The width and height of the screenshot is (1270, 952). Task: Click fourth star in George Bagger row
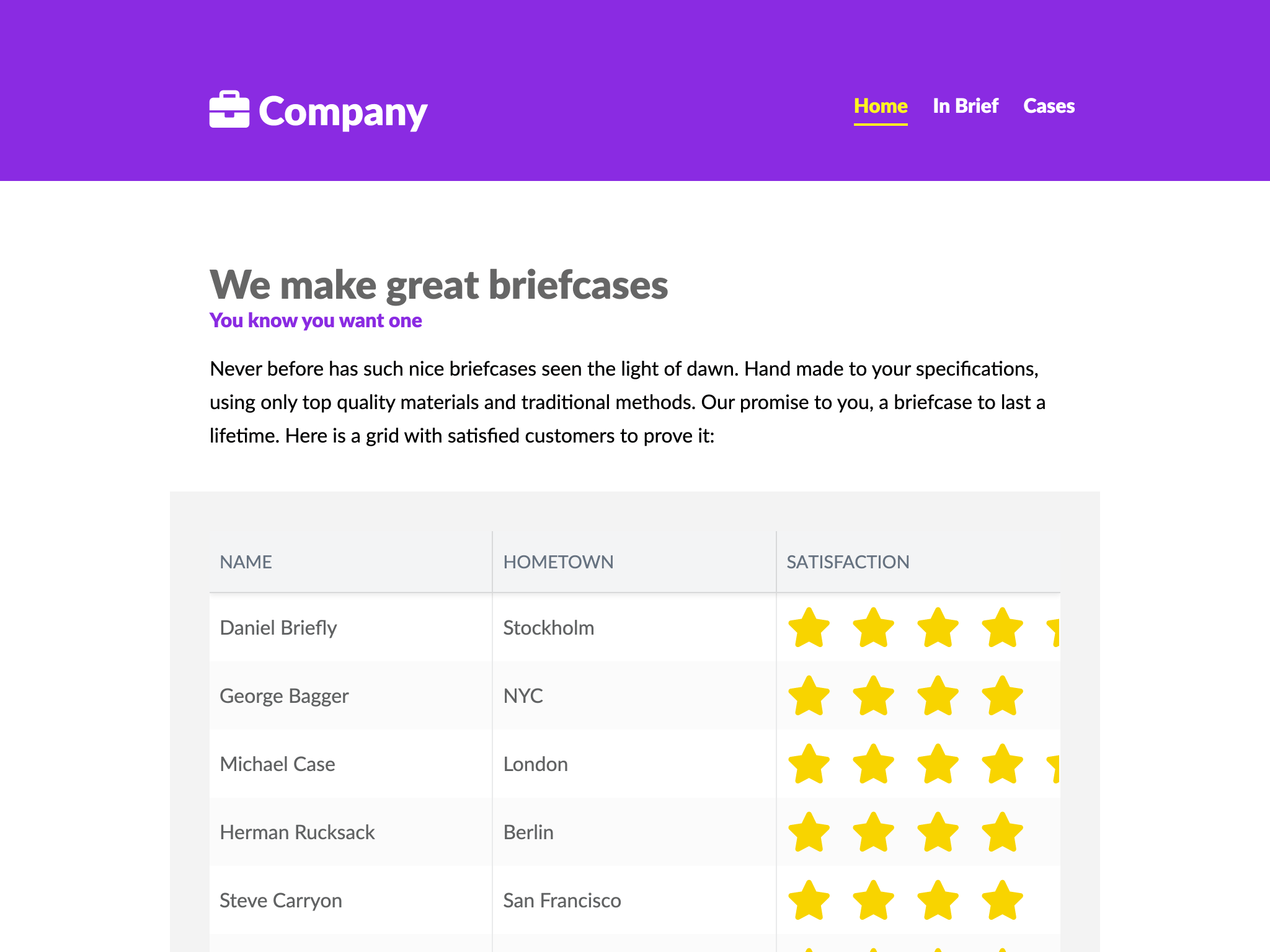tap(1003, 695)
